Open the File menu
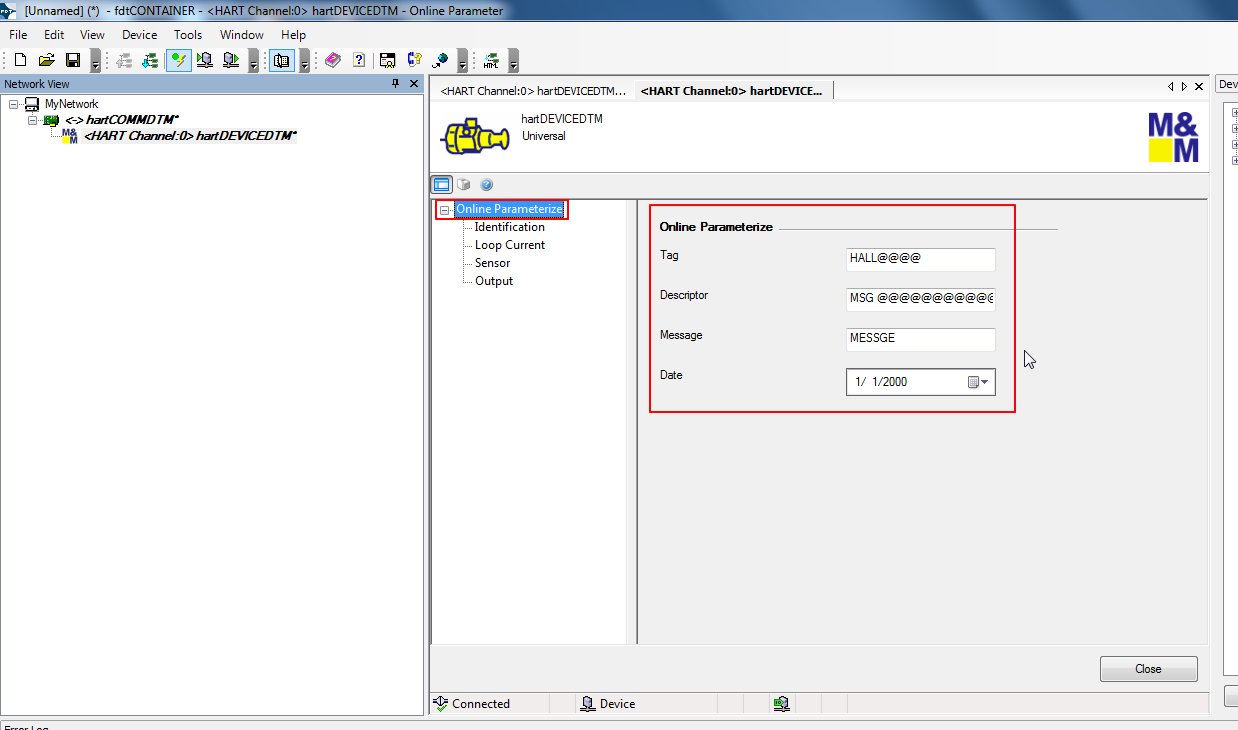The height and width of the screenshot is (730, 1238). coord(18,35)
